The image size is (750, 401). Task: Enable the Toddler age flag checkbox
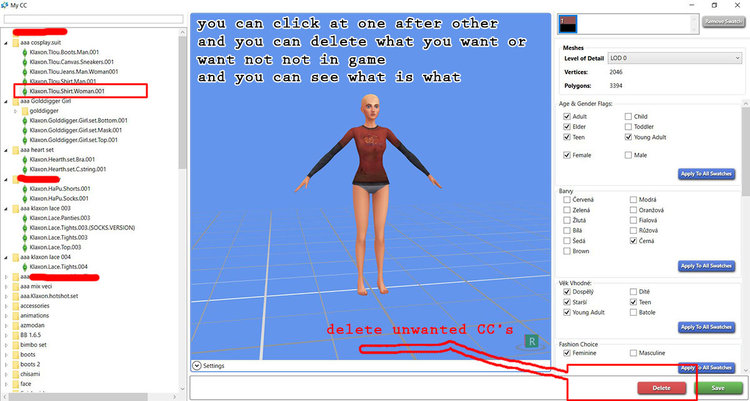coord(628,127)
